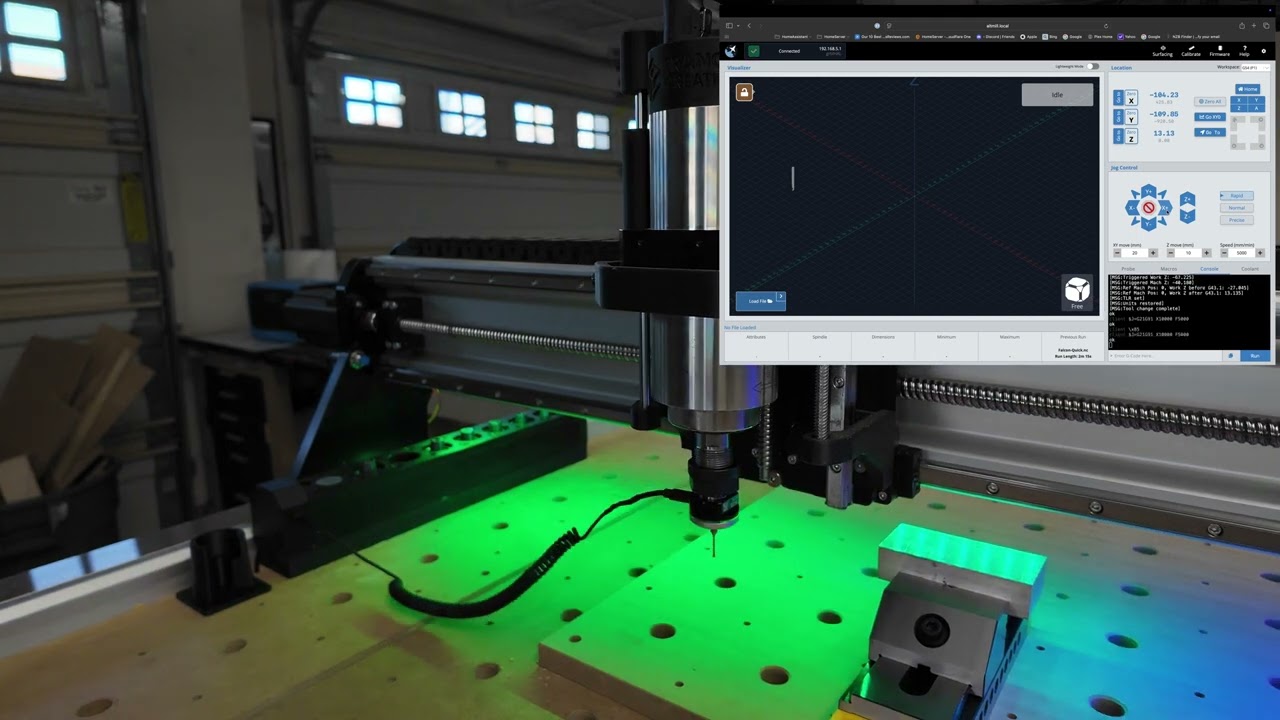The image size is (1280, 720).
Task: Click the jog cancel stop icon
Action: (x=1149, y=208)
